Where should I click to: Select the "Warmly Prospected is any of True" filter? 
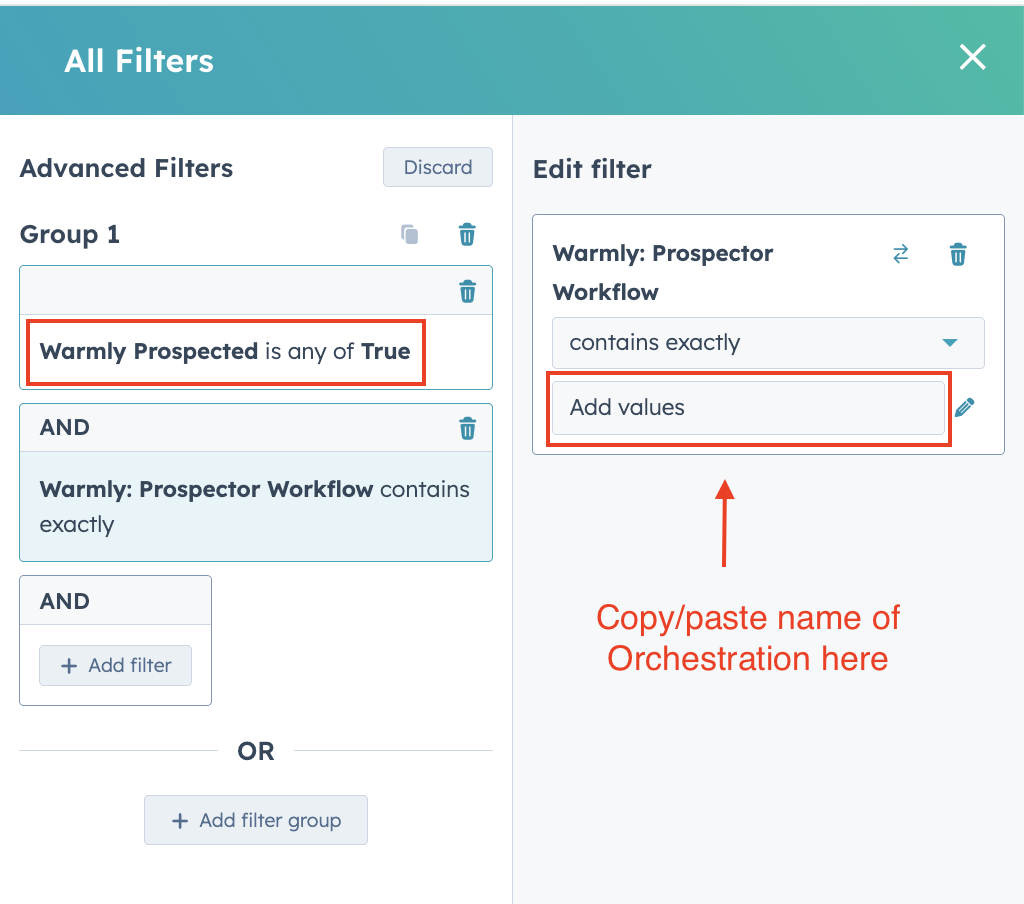[225, 352]
